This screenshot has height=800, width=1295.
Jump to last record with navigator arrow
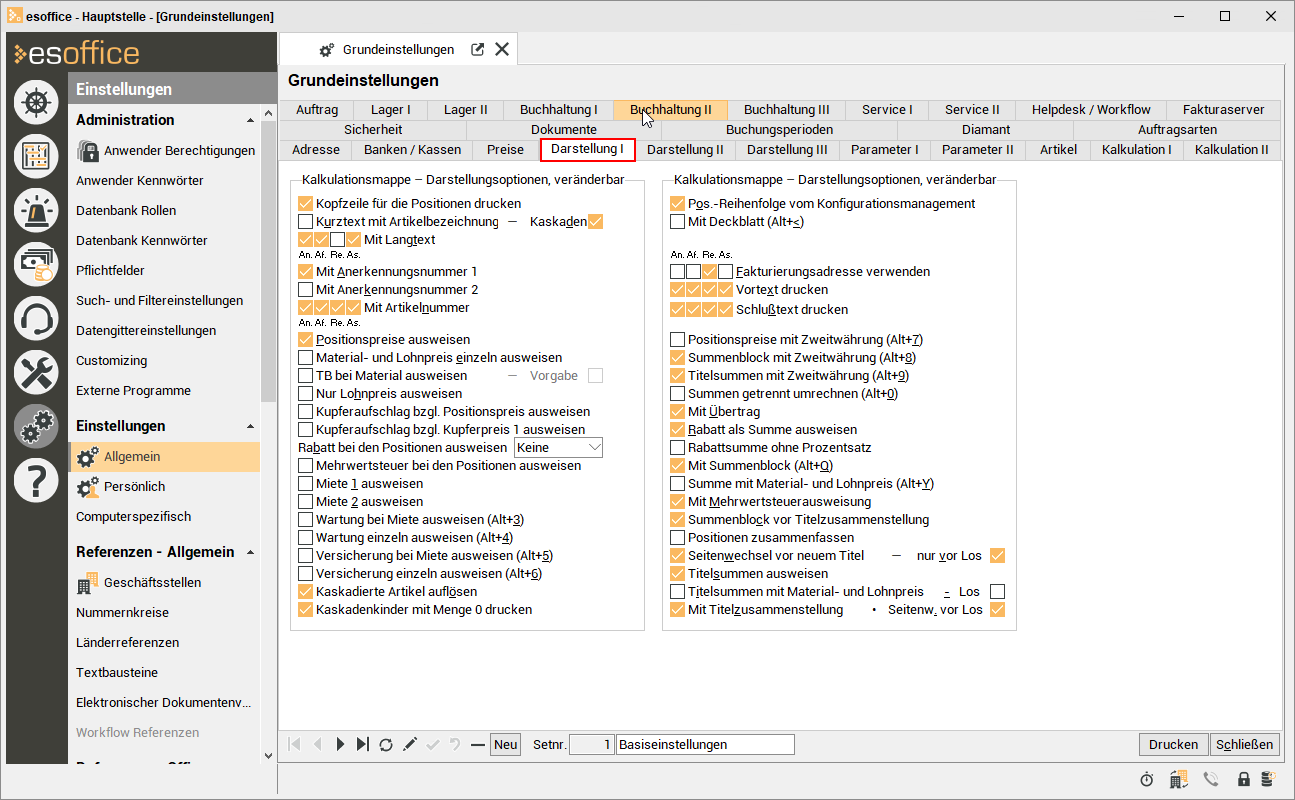point(362,745)
